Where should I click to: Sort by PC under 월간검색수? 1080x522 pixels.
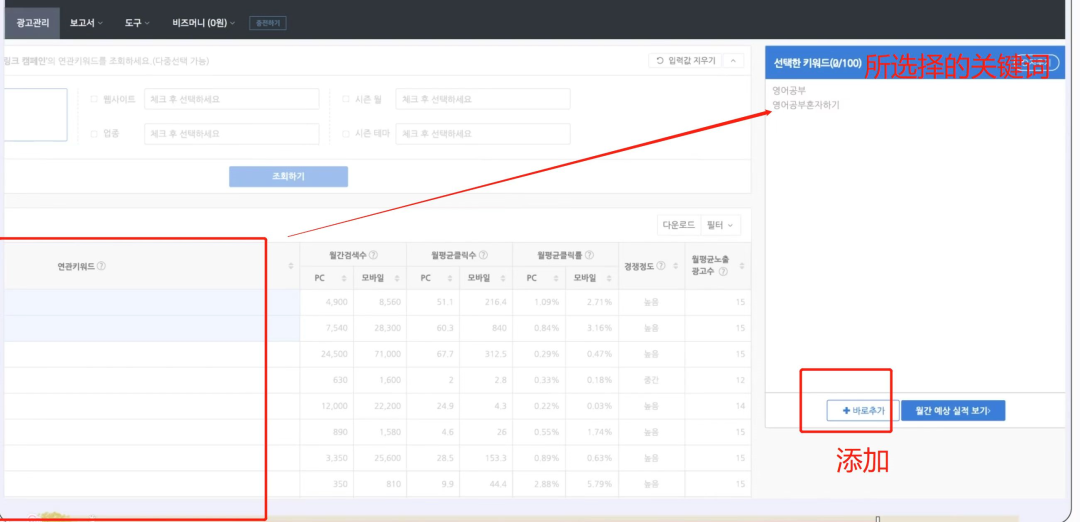[x=344, y=278]
